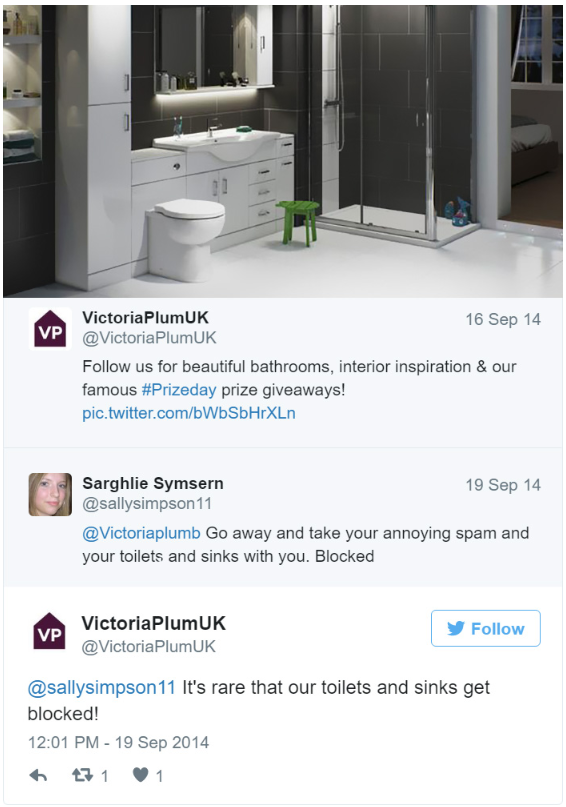The width and height of the screenshot is (566, 807).
Task: Open the pic.twitter.com/bWbSbHrXLn link
Action: [189, 413]
